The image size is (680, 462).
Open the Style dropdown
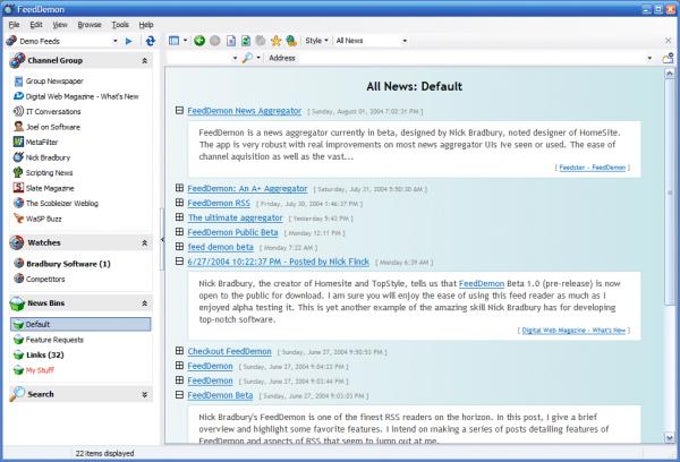tap(317, 40)
